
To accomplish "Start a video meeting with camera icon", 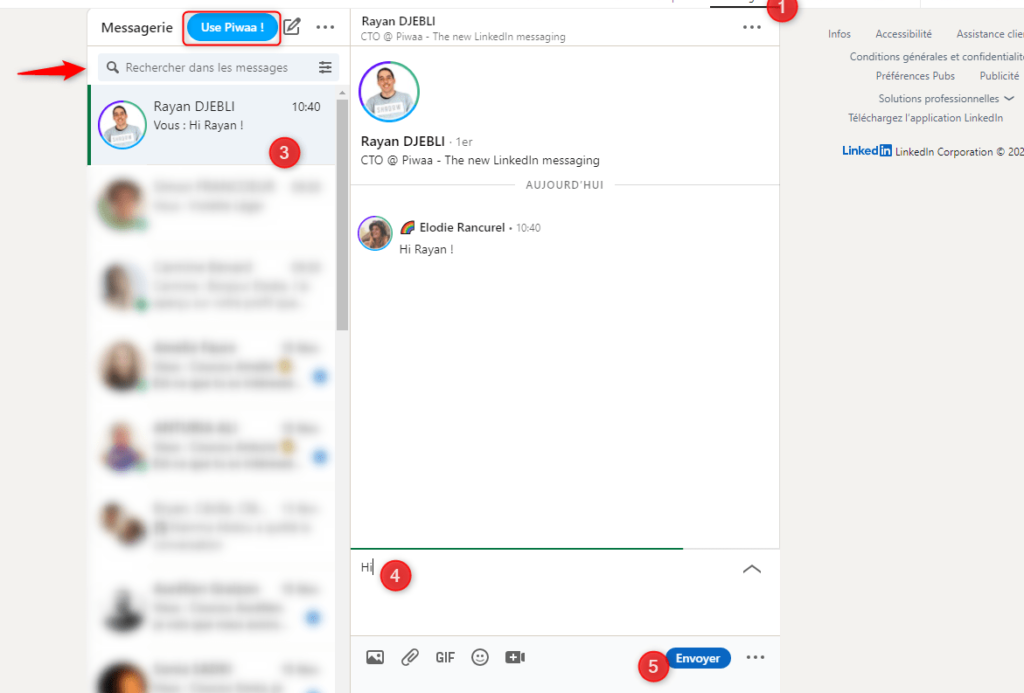I will tap(515, 657).
